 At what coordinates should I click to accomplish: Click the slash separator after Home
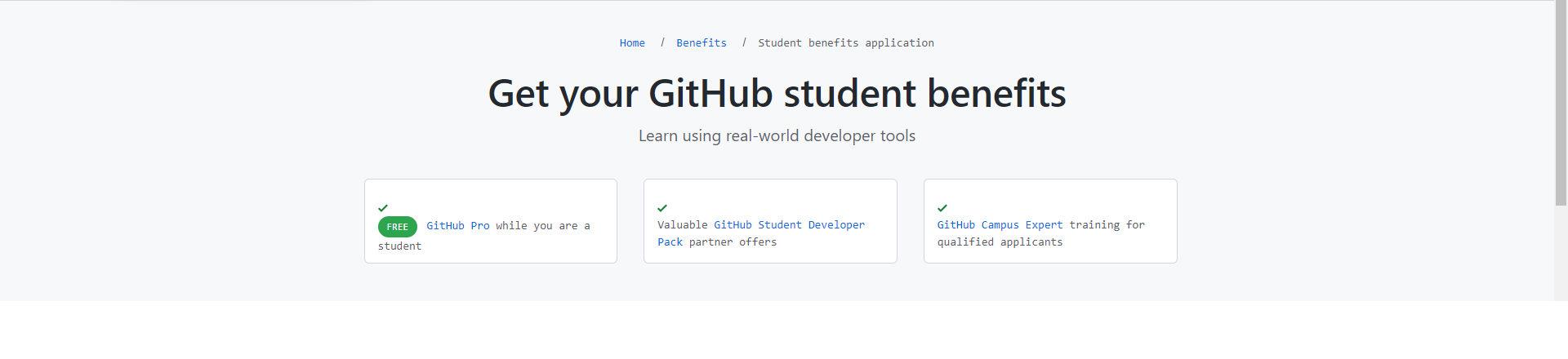662,42
